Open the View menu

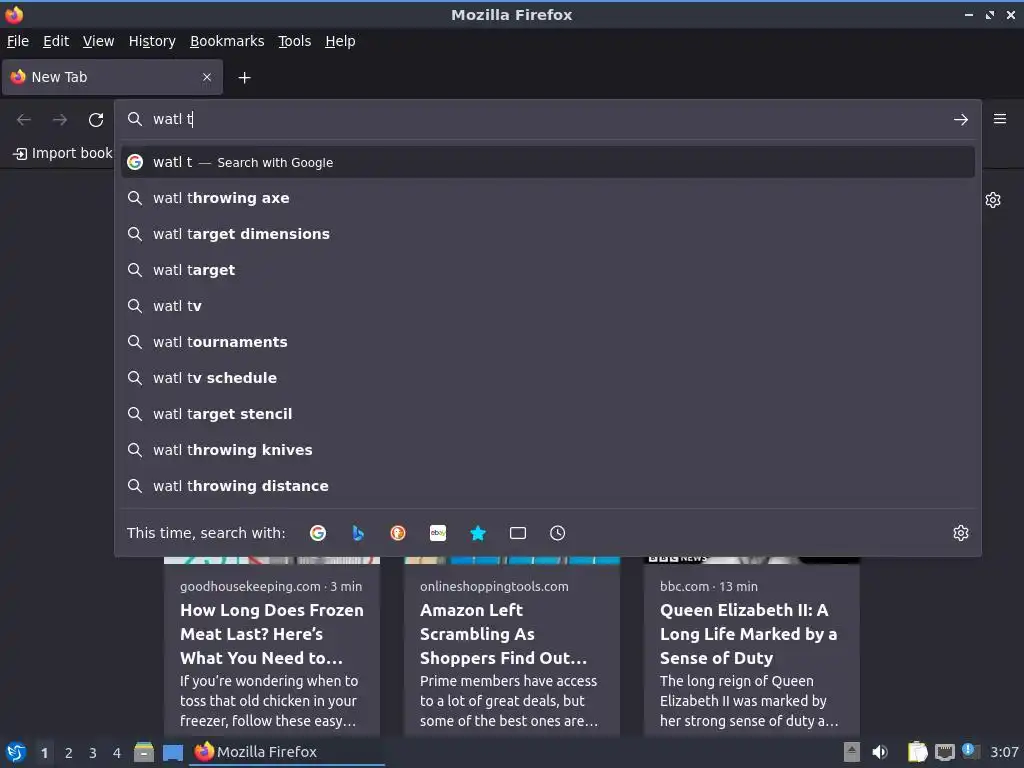coord(99,41)
